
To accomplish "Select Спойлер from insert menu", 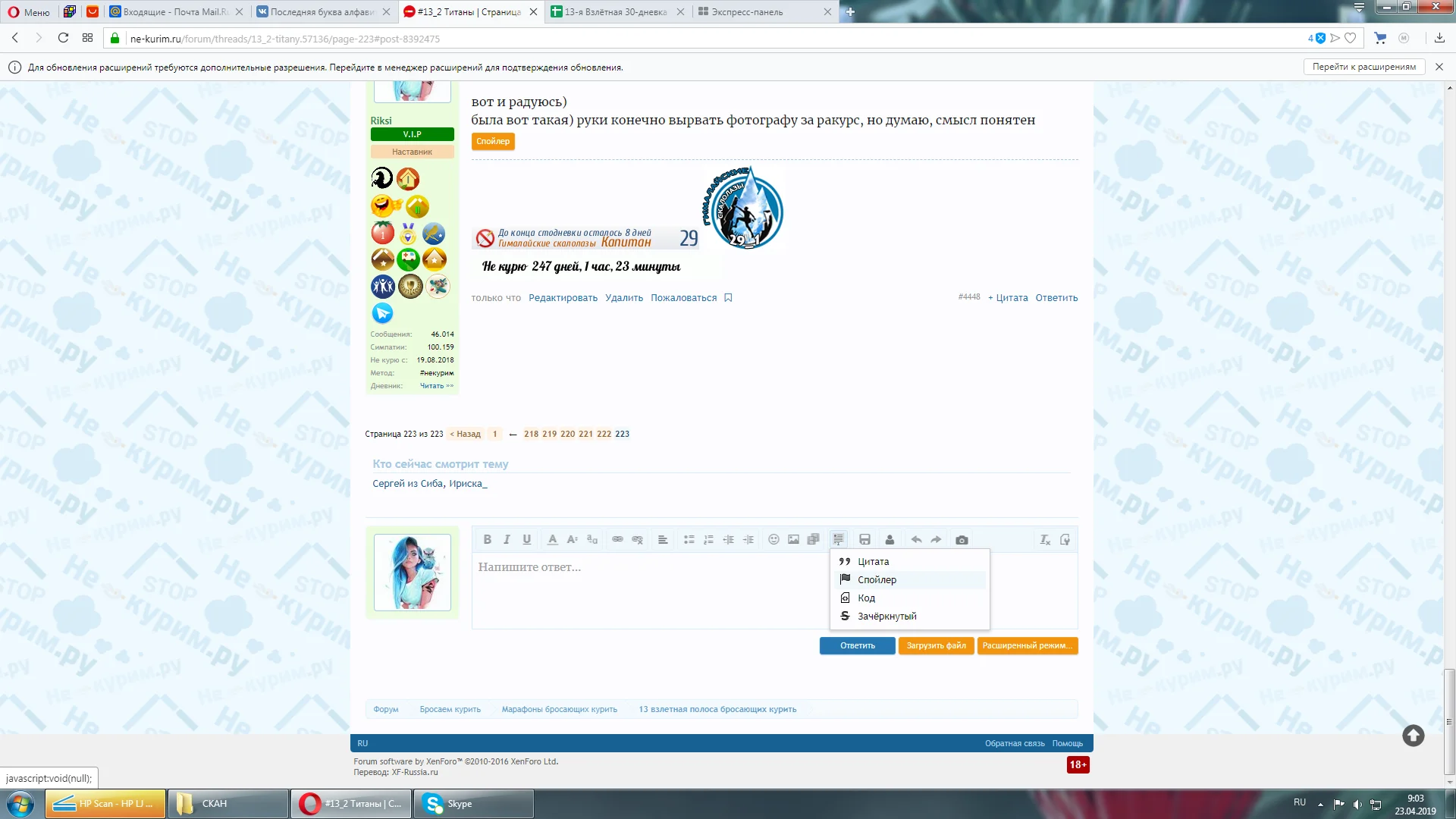I will pyautogui.click(x=877, y=580).
